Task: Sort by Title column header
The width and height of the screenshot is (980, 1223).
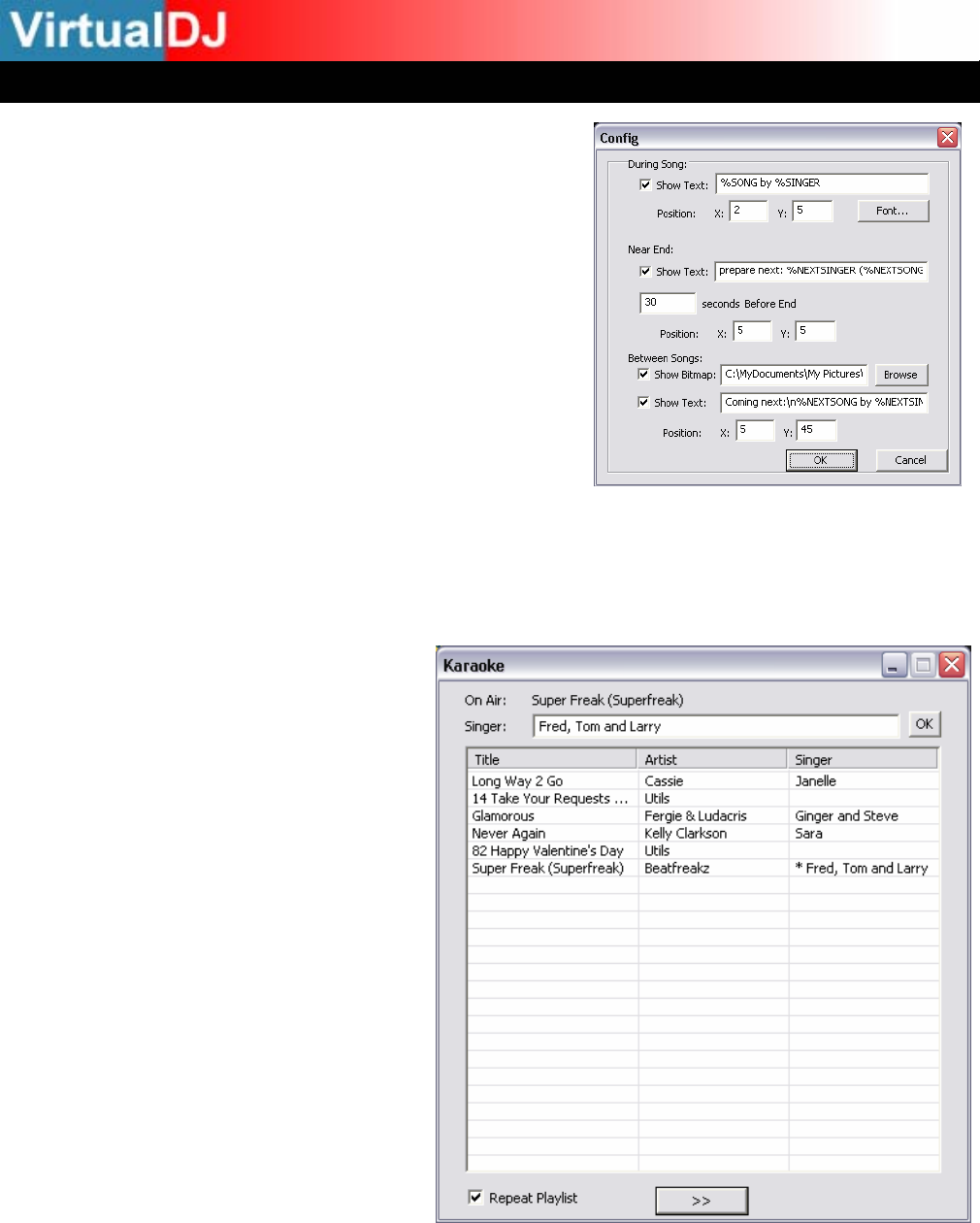Action: (x=552, y=759)
